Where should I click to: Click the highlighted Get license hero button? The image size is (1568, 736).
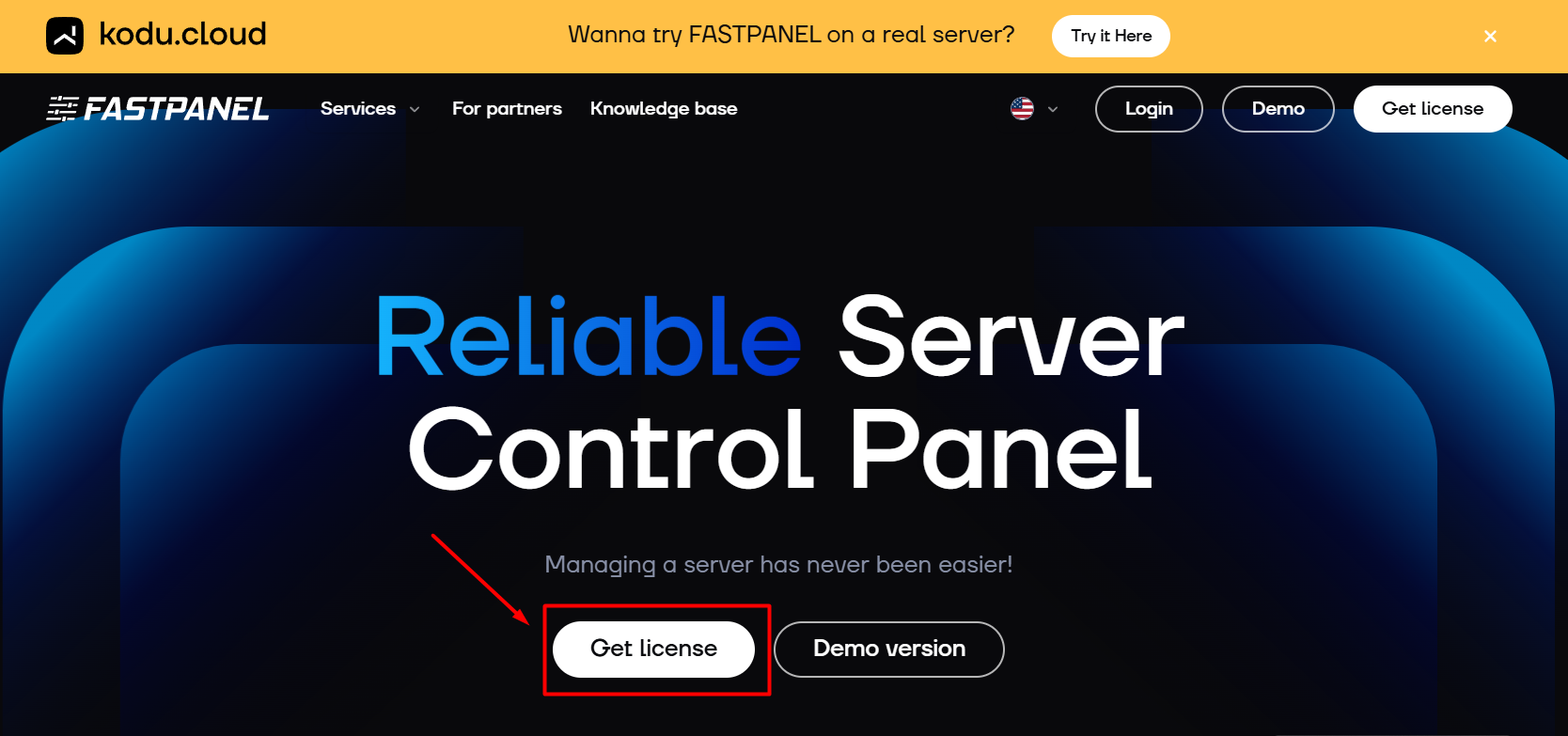click(x=653, y=649)
